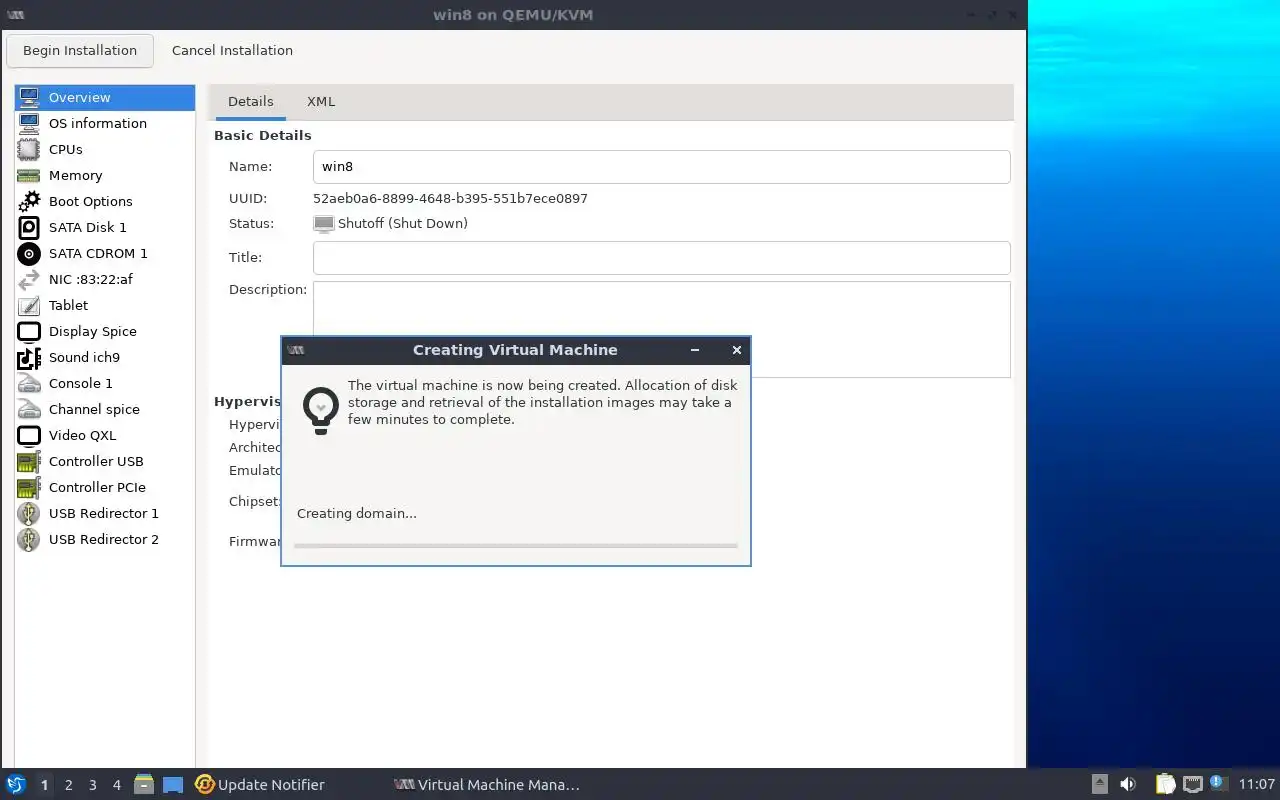1280x800 pixels.
Task: Click the 11:07 clock in the taskbar
Action: tap(1257, 784)
